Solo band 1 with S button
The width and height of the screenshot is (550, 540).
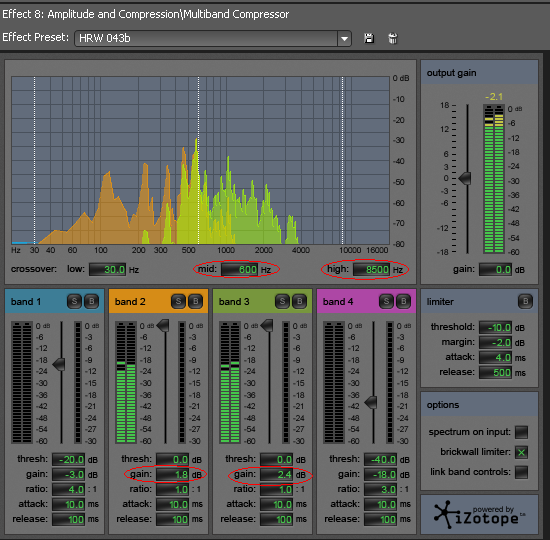[74, 301]
